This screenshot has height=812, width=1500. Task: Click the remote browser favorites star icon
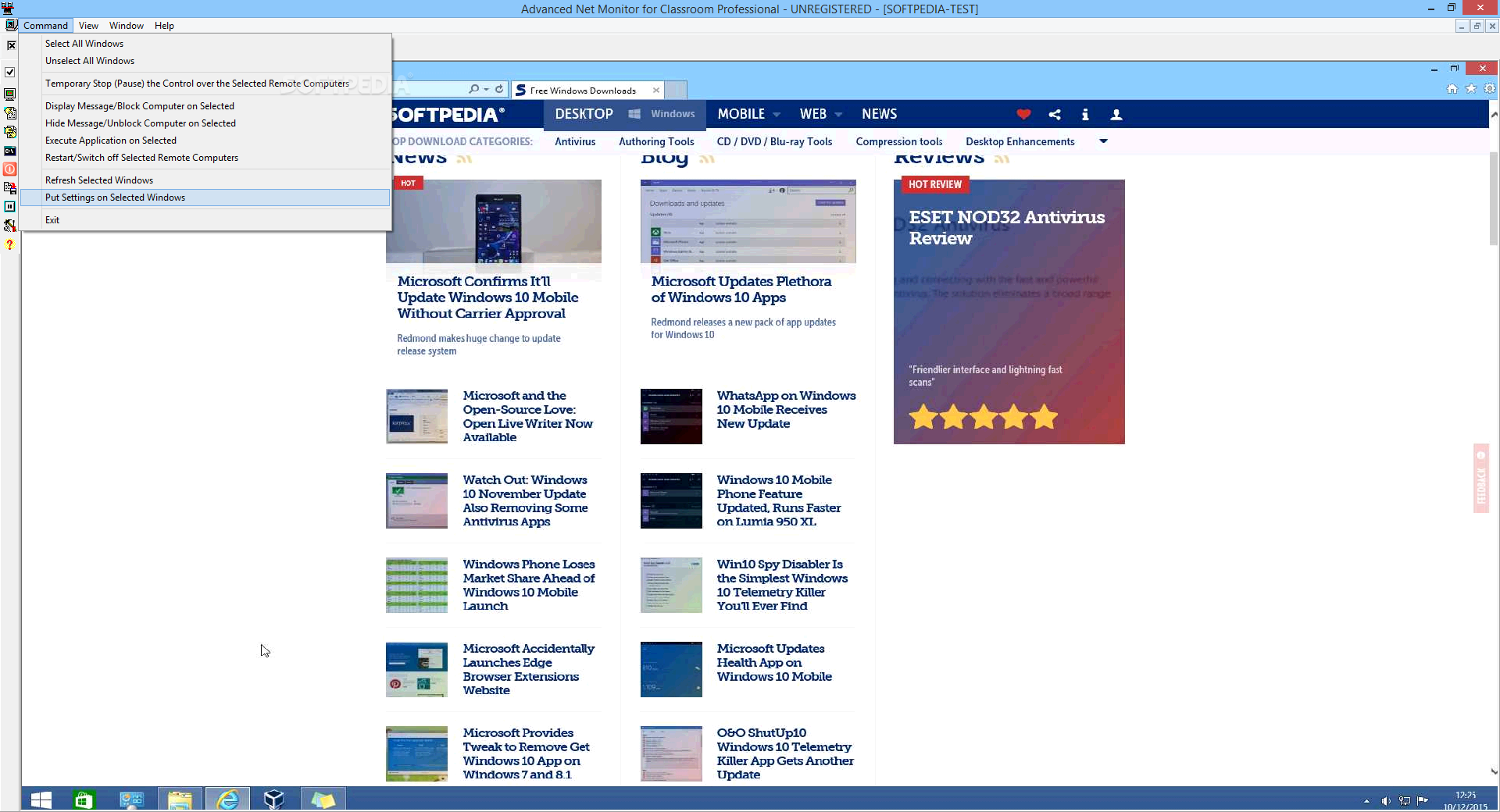pos(1471,89)
